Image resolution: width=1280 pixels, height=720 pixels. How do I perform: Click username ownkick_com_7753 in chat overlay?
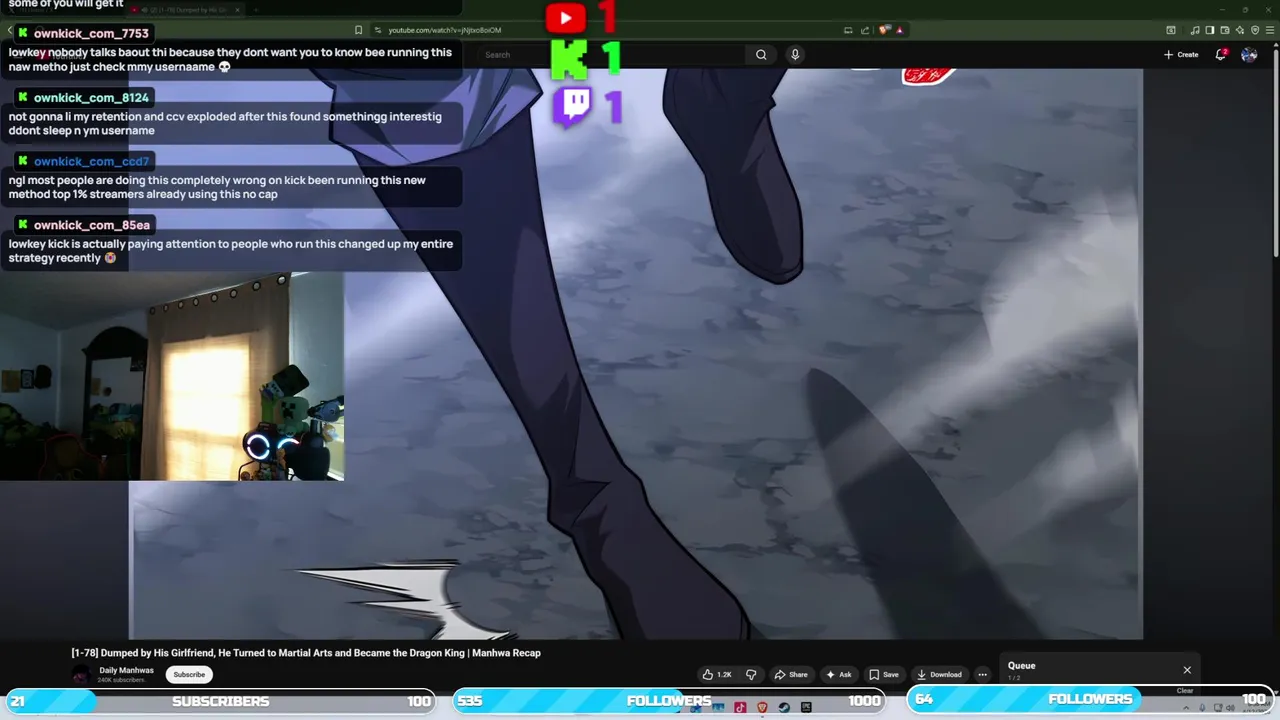coord(91,34)
